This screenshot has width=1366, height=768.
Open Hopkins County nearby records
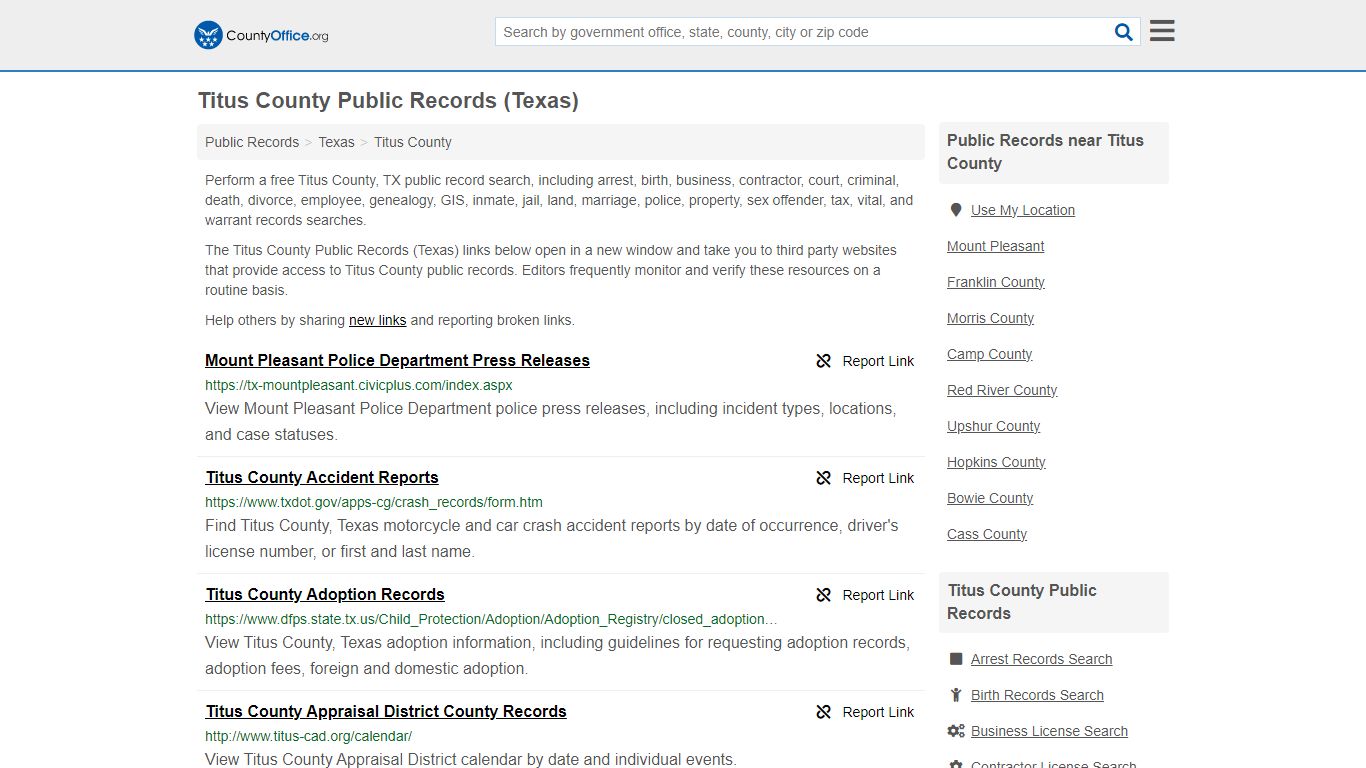coord(997,462)
